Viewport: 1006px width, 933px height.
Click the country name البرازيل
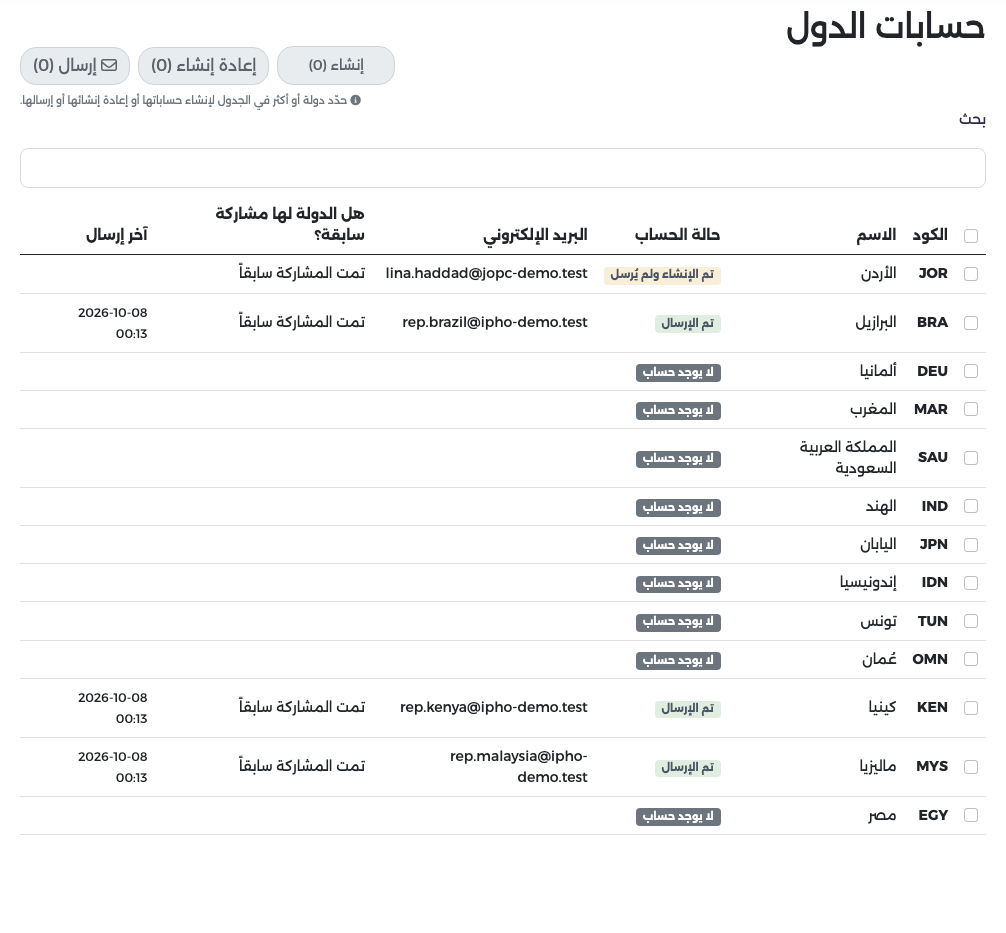[x=876, y=322]
